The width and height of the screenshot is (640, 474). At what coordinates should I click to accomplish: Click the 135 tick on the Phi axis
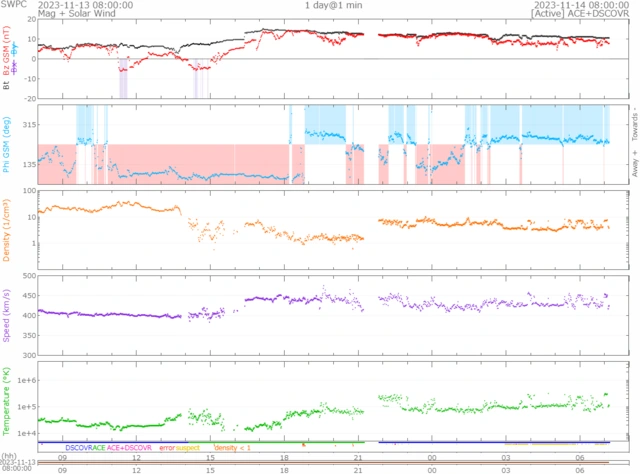pos(29,165)
